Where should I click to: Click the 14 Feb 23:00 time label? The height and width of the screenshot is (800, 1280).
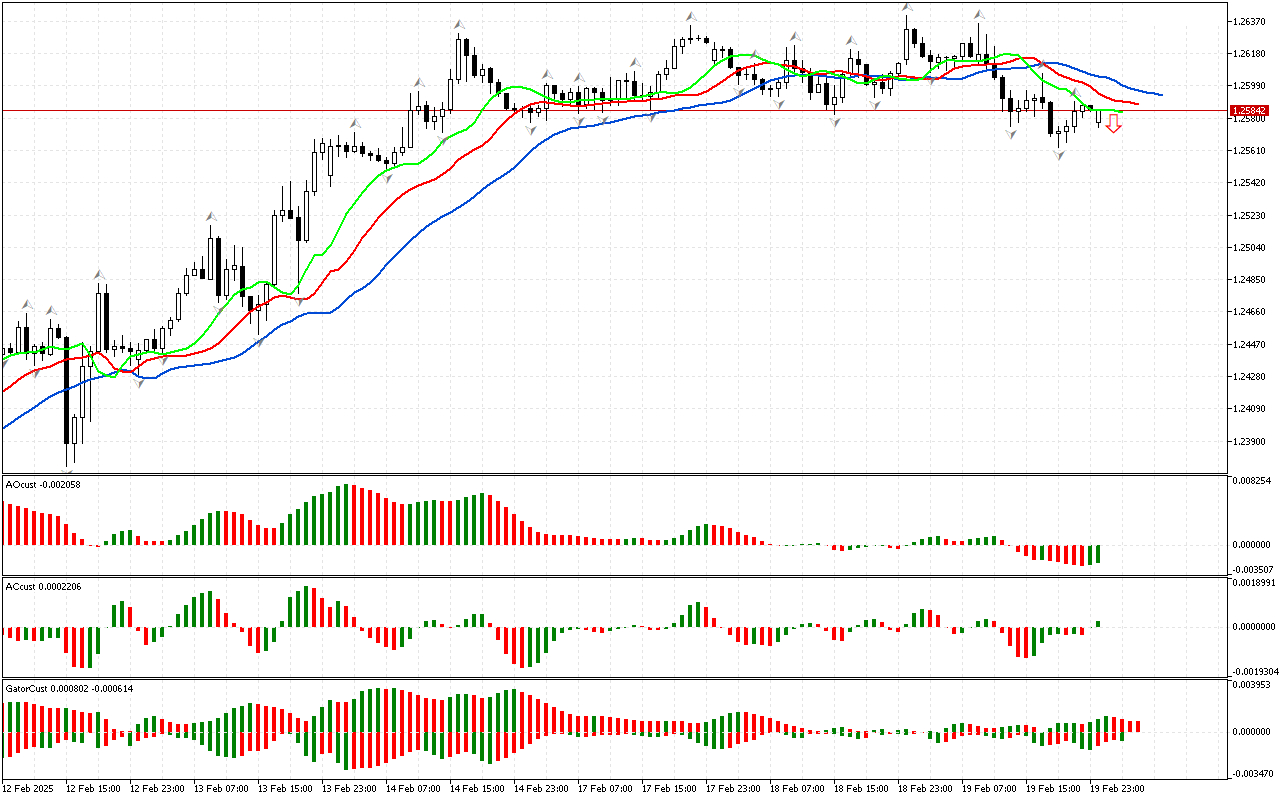pyautogui.click(x=542, y=788)
